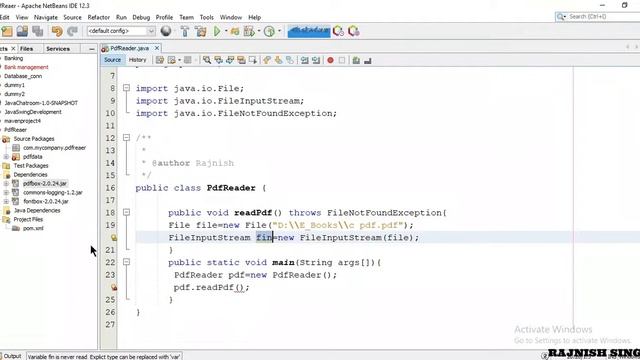
Task: Click the second profiler icon beside memory bar
Action: (x=354, y=31)
